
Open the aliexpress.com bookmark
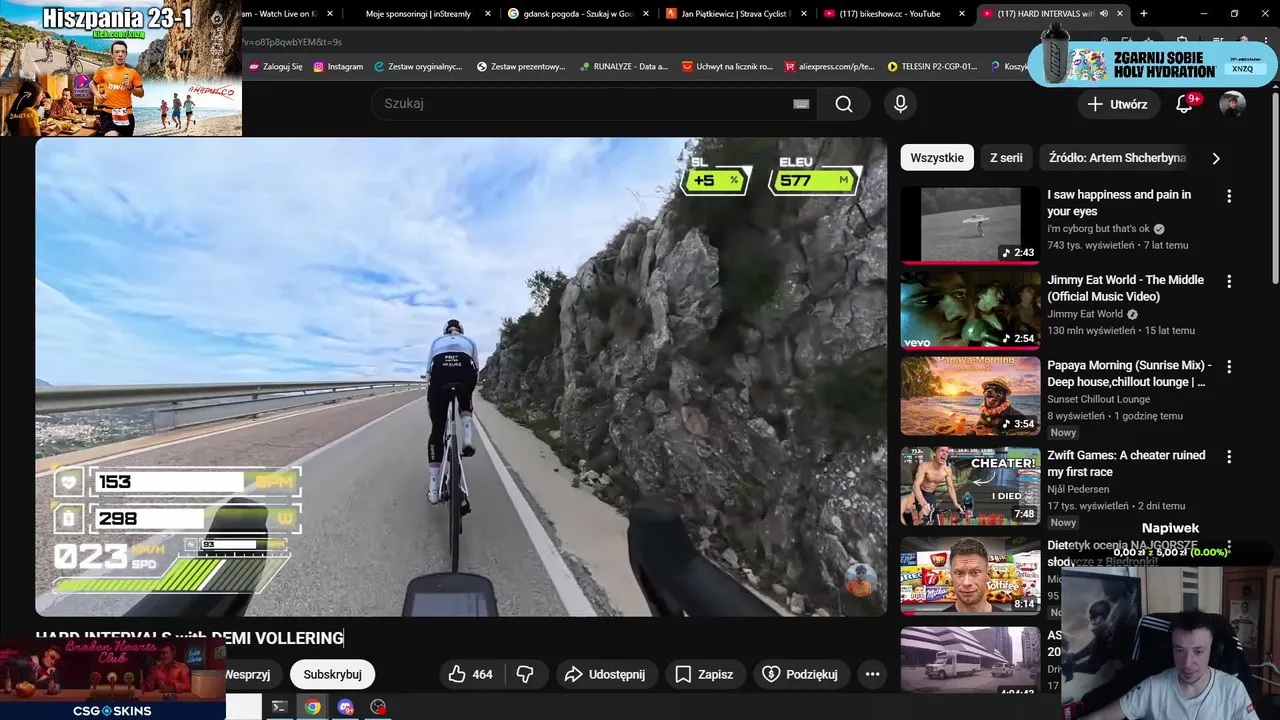[x=830, y=67]
